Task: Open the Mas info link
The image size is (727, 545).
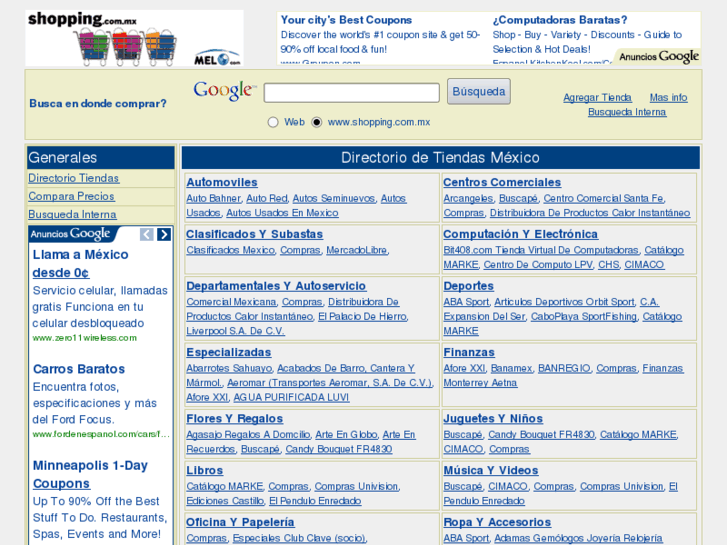Action: (668, 97)
